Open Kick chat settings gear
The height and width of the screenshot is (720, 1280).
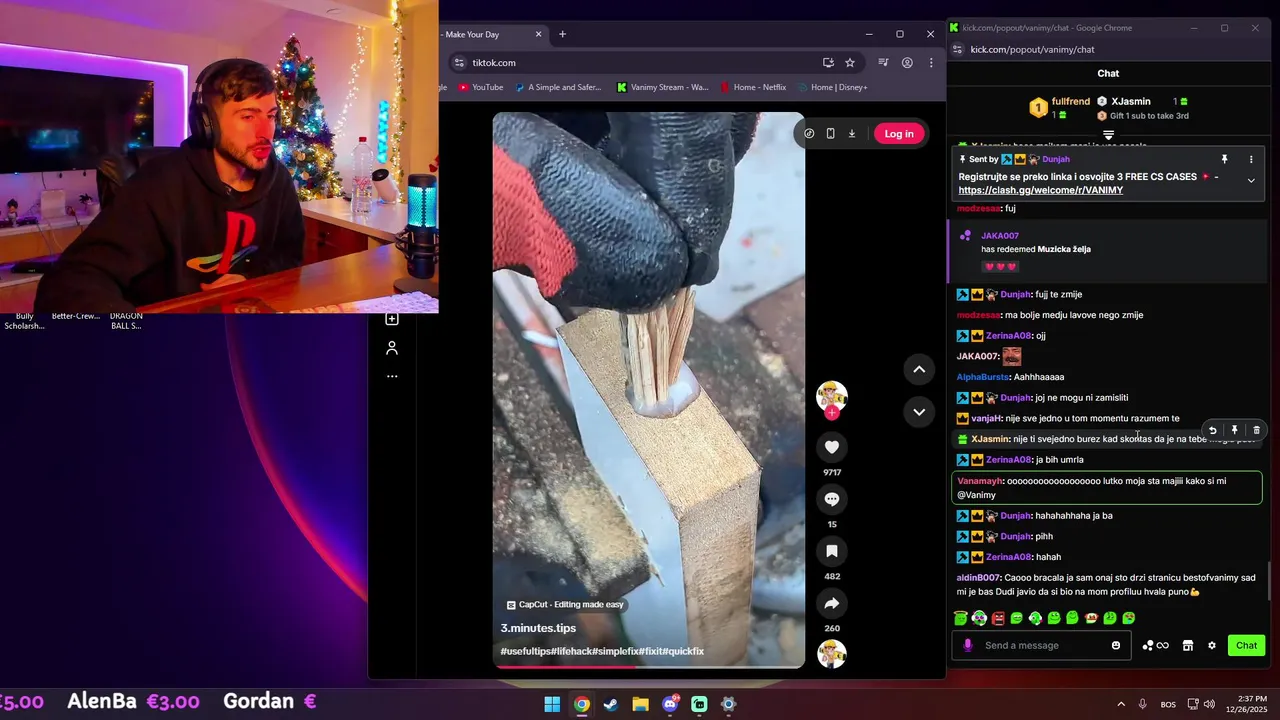(1212, 645)
